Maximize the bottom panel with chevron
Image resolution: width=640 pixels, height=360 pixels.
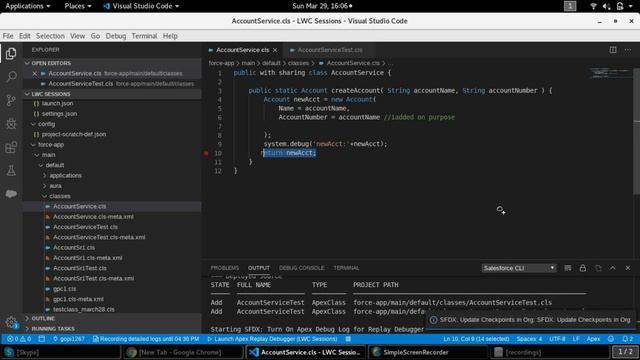(613, 268)
